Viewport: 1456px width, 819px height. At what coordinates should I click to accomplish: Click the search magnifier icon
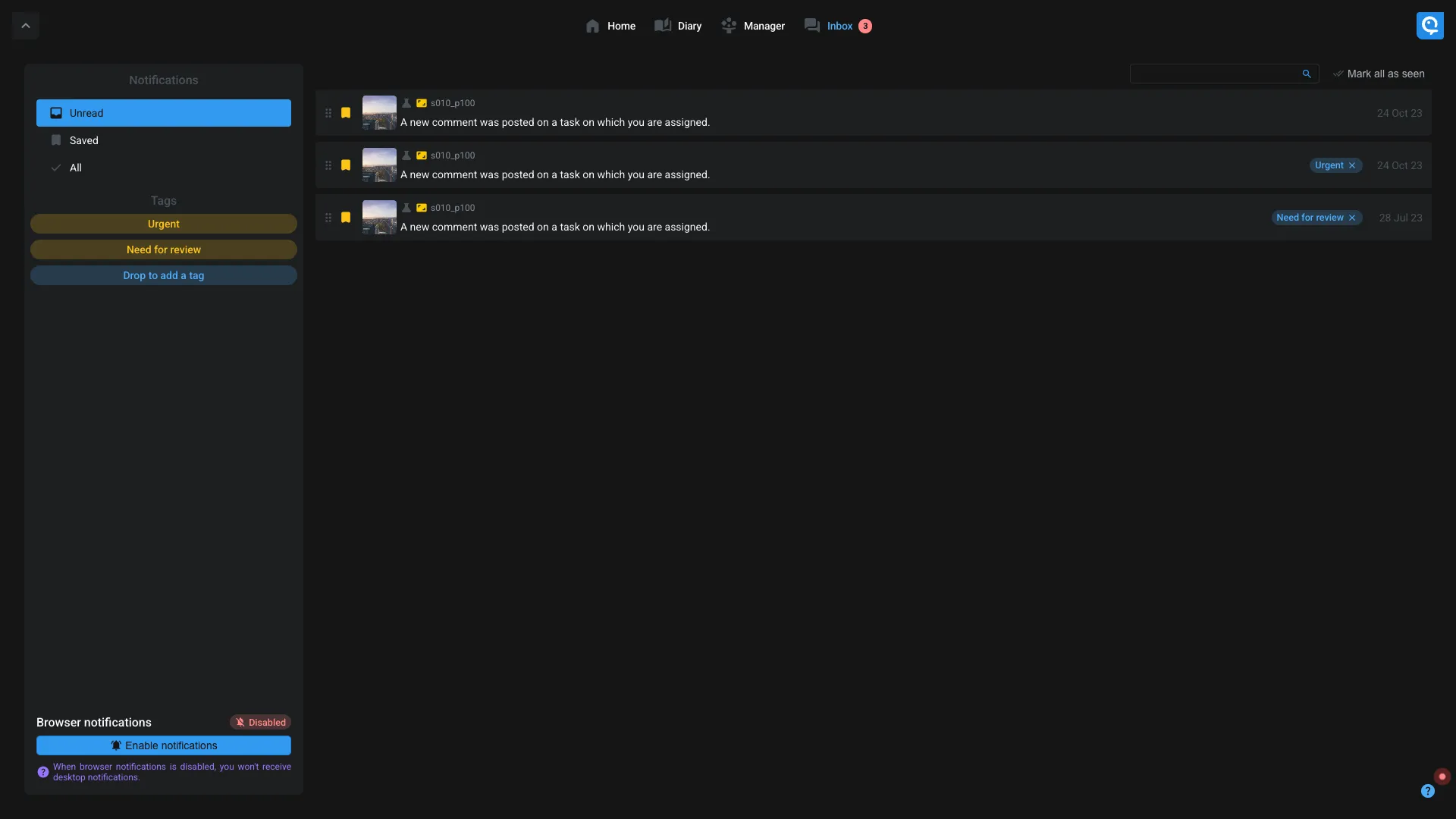pyautogui.click(x=1307, y=74)
